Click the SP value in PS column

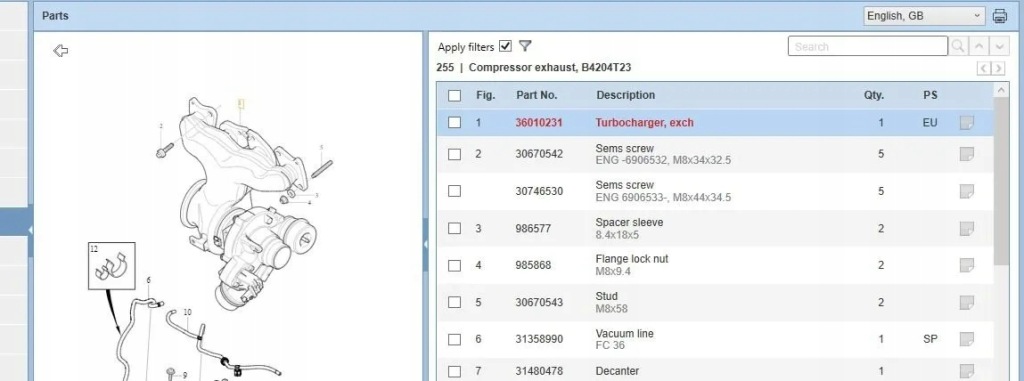point(930,339)
